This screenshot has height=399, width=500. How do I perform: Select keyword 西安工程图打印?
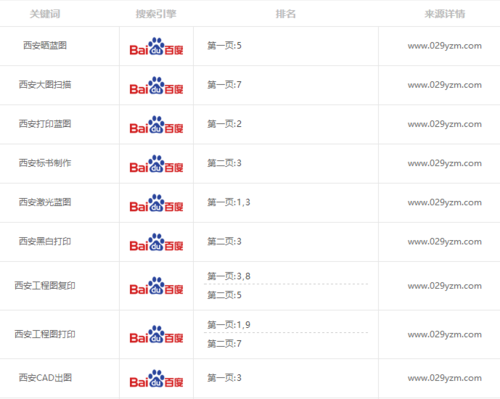[x=45, y=334]
